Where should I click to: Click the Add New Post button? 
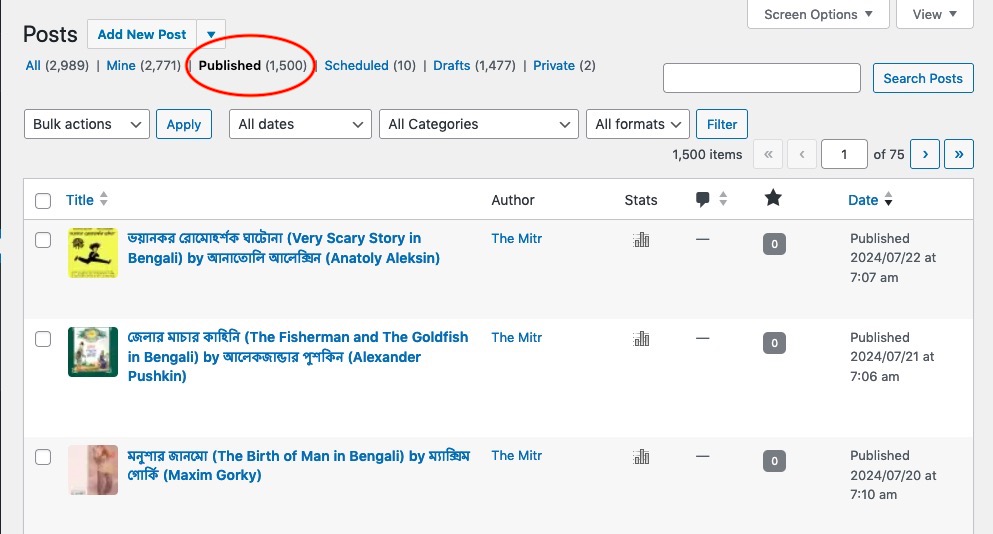pos(142,34)
